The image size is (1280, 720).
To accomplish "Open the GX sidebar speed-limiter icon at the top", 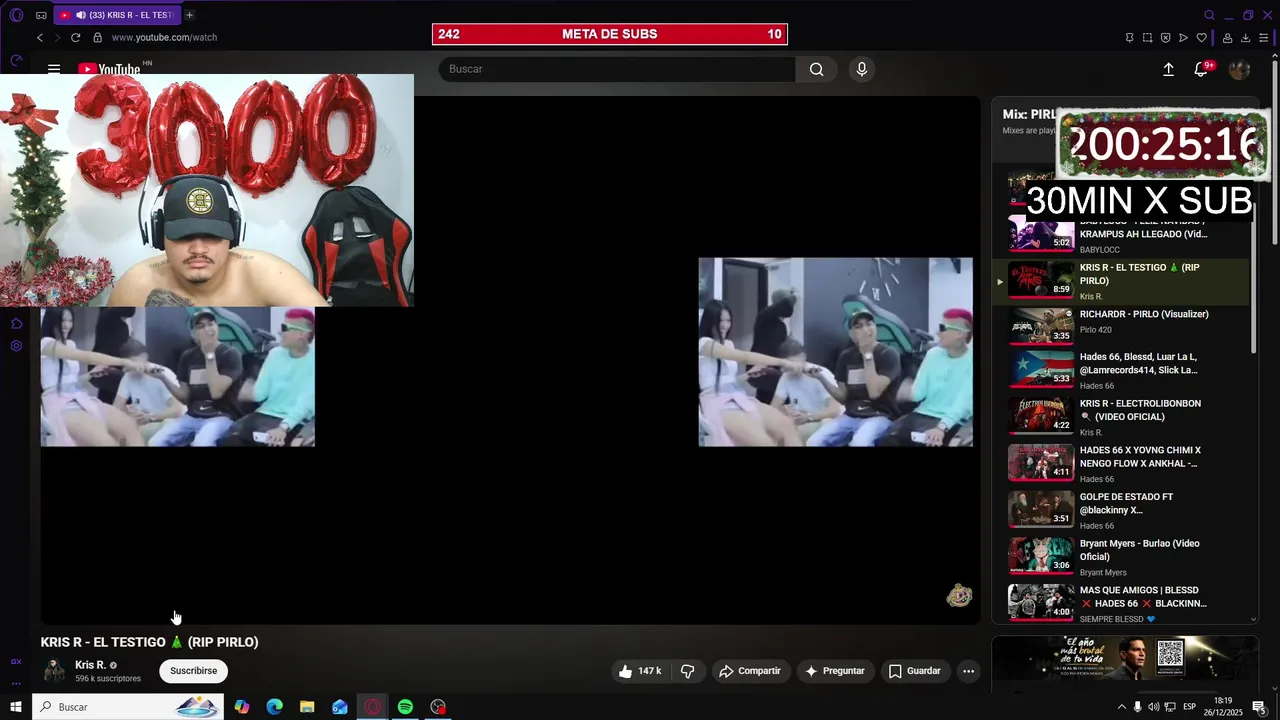I will (16, 61).
